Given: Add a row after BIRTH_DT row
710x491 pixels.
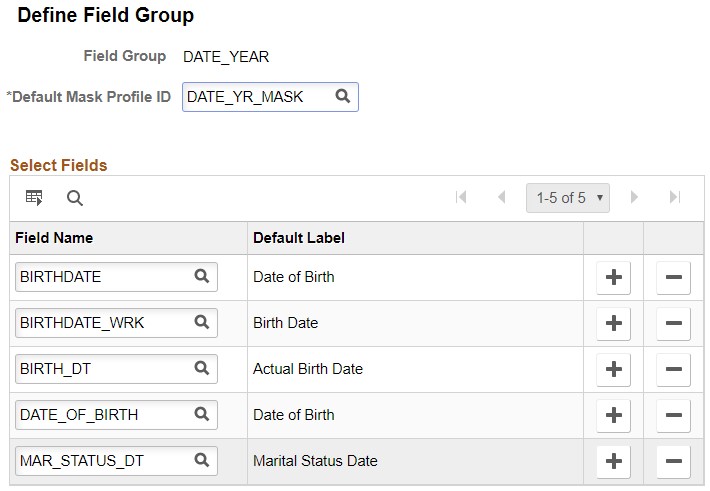Looking at the screenshot, I should click(x=613, y=369).
